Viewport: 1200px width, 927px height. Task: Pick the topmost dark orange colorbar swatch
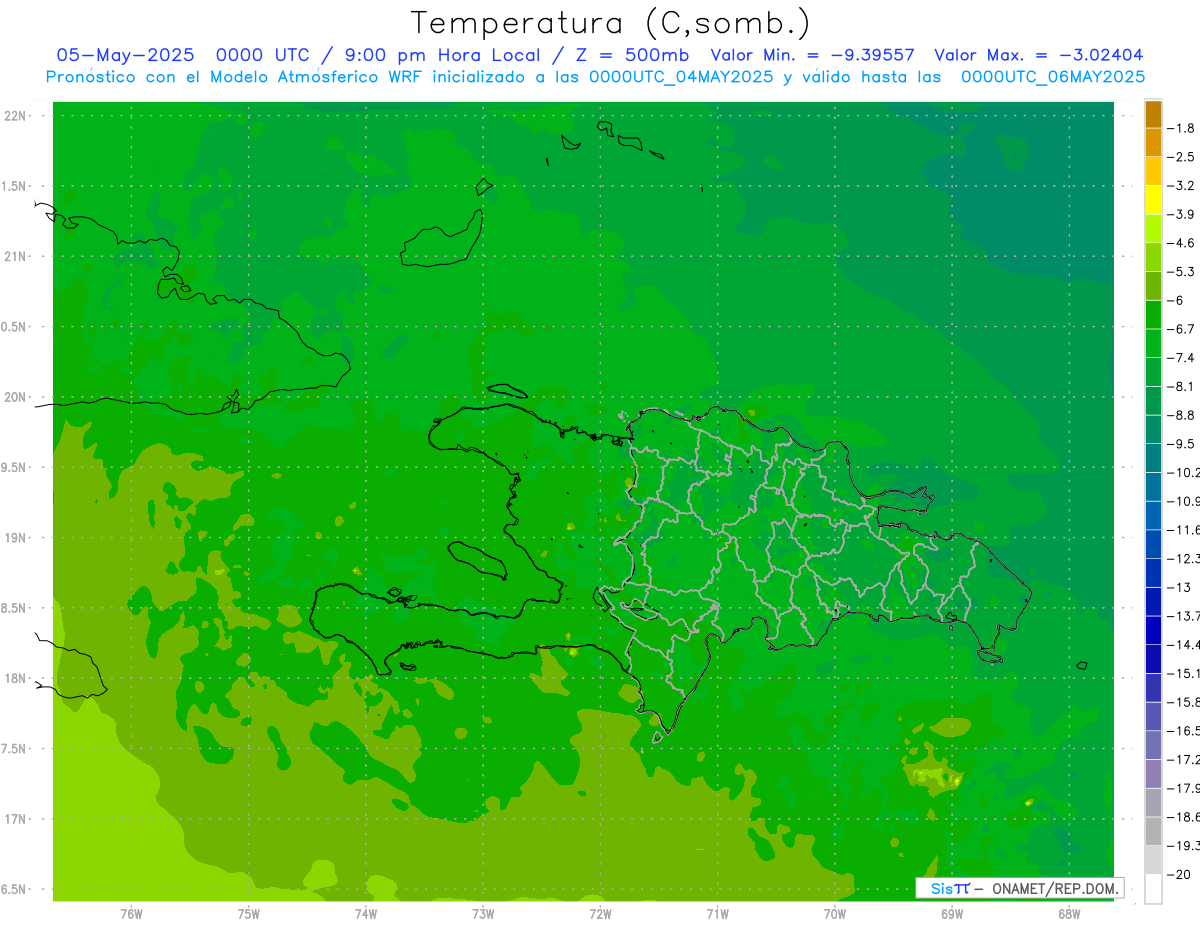(1153, 114)
